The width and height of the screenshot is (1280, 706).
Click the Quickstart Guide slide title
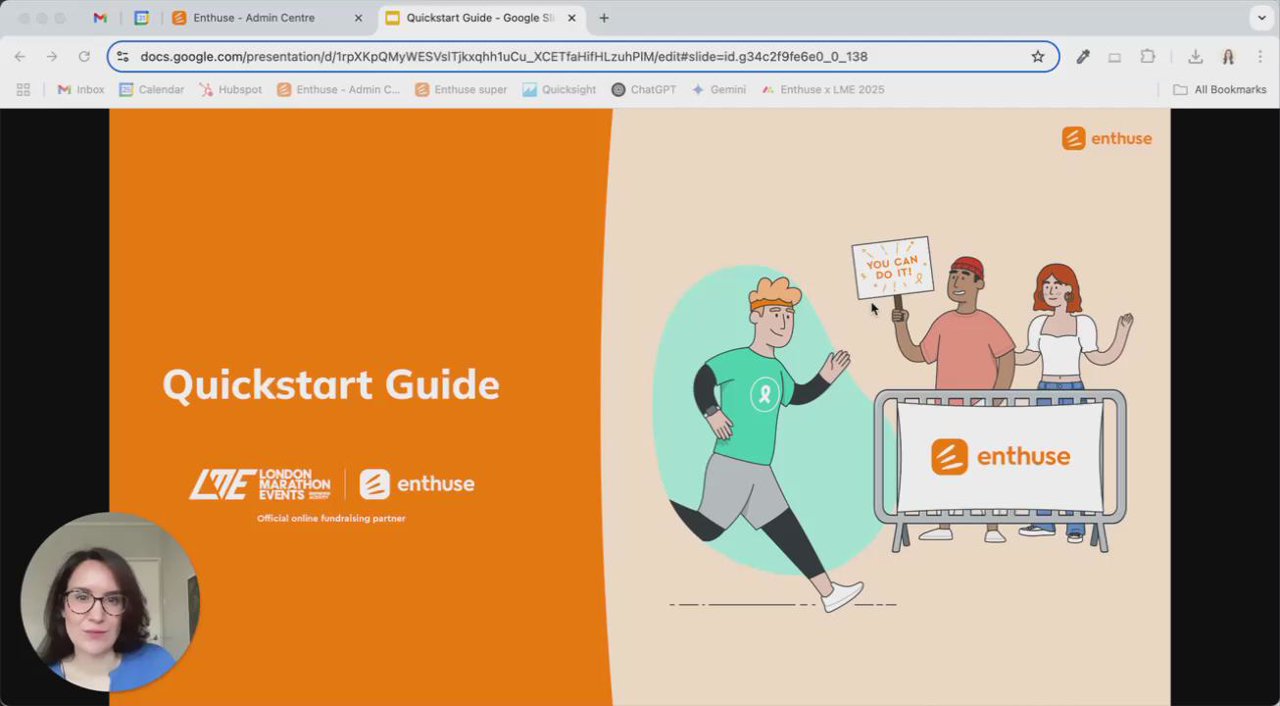331,385
